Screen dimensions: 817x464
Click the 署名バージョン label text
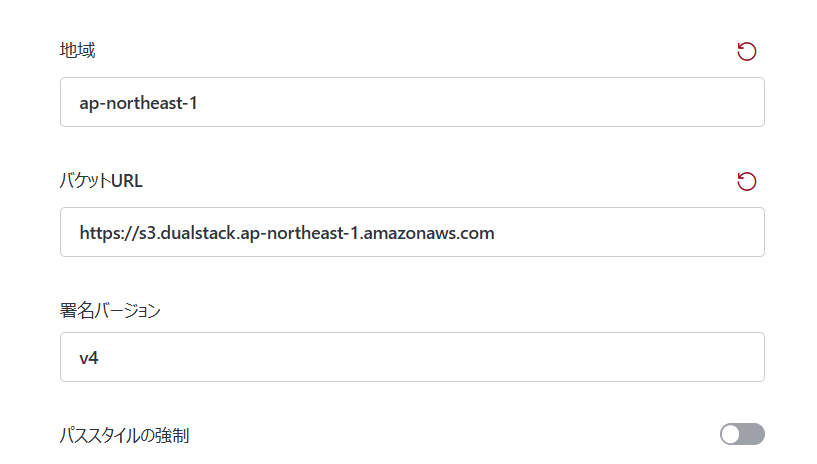(110, 310)
